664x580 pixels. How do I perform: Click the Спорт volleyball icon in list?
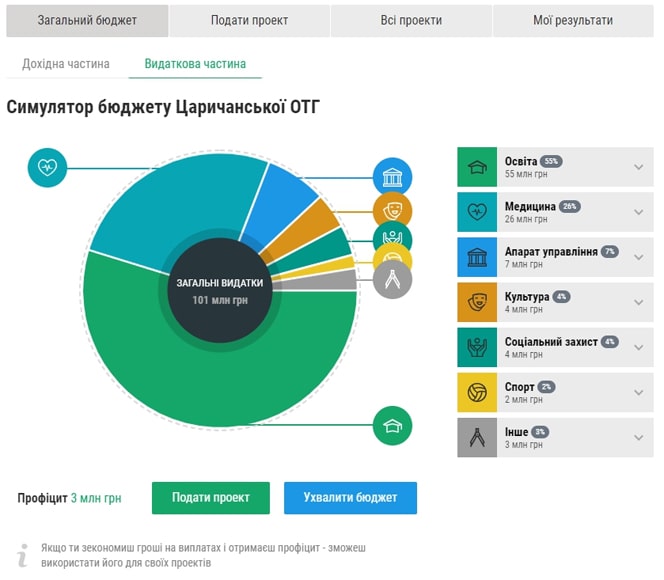[x=478, y=392]
